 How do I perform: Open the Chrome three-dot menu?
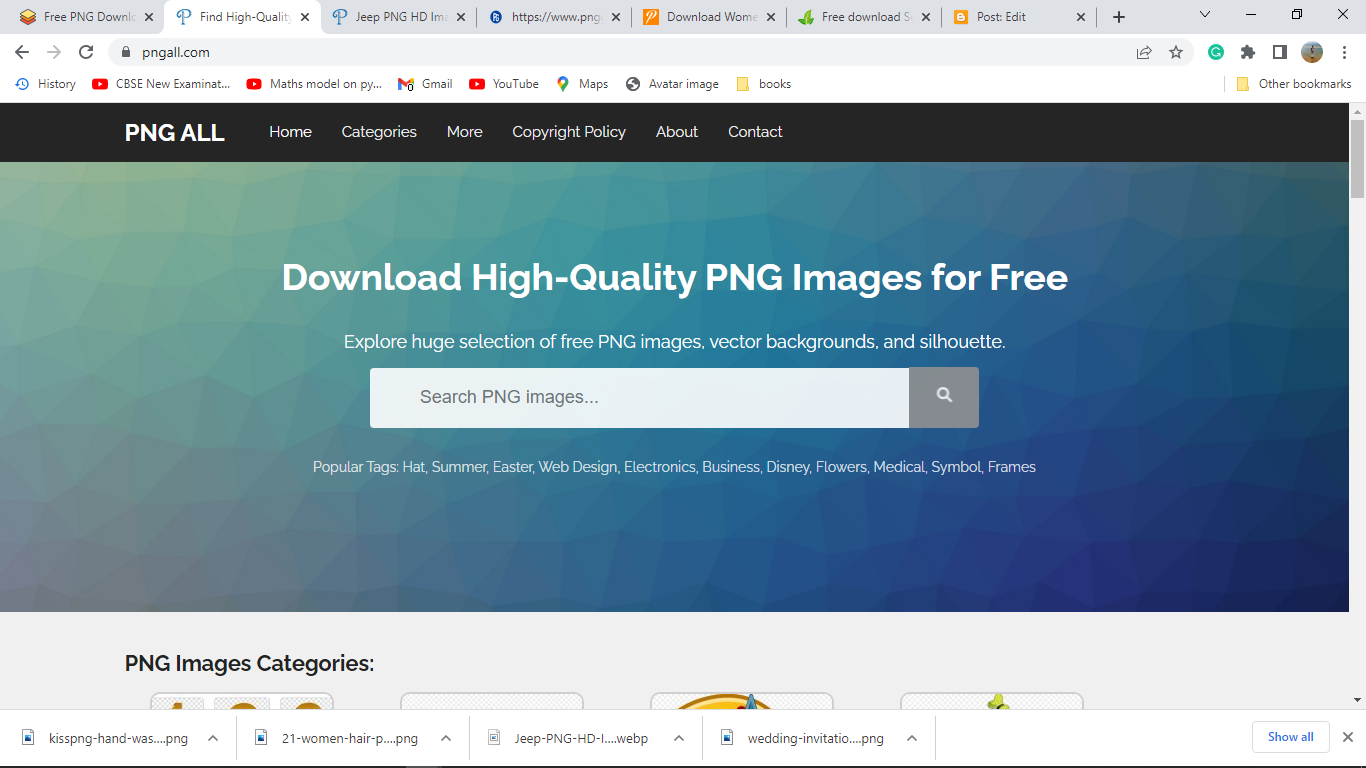1343,52
